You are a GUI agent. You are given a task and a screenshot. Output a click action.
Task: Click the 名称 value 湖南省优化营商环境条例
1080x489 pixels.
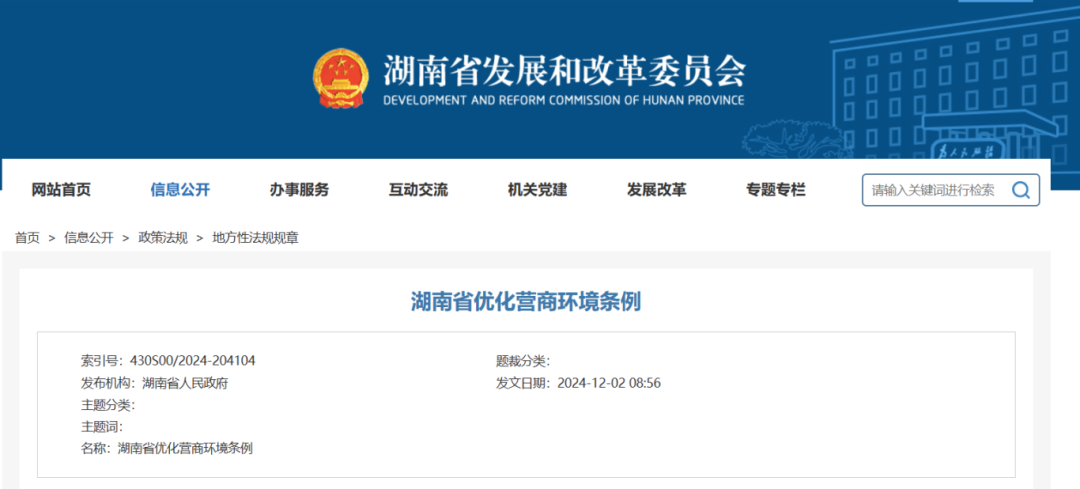(x=185, y=449)
